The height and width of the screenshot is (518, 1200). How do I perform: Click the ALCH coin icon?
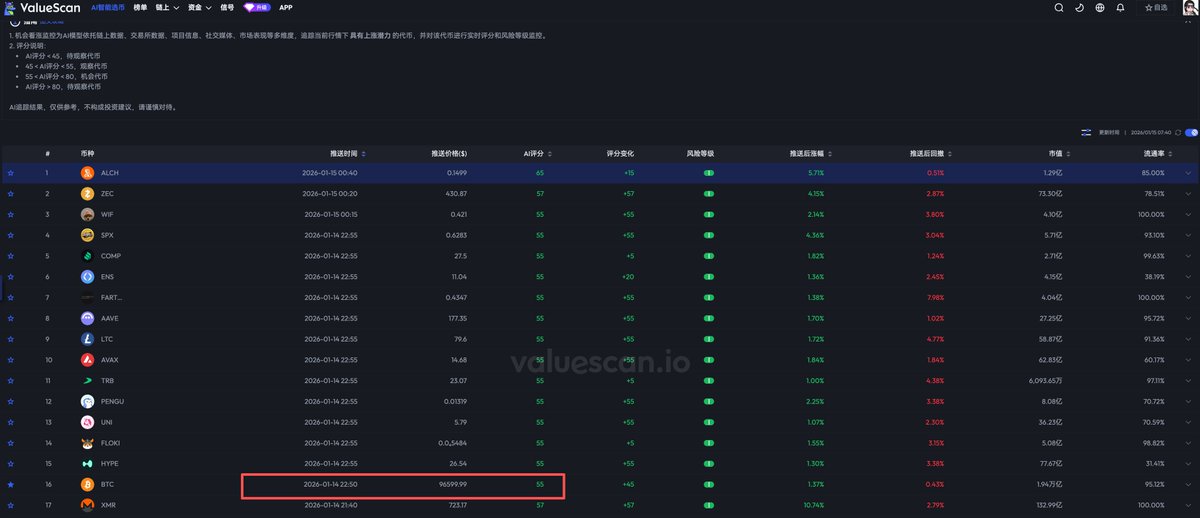coord(87,173)
